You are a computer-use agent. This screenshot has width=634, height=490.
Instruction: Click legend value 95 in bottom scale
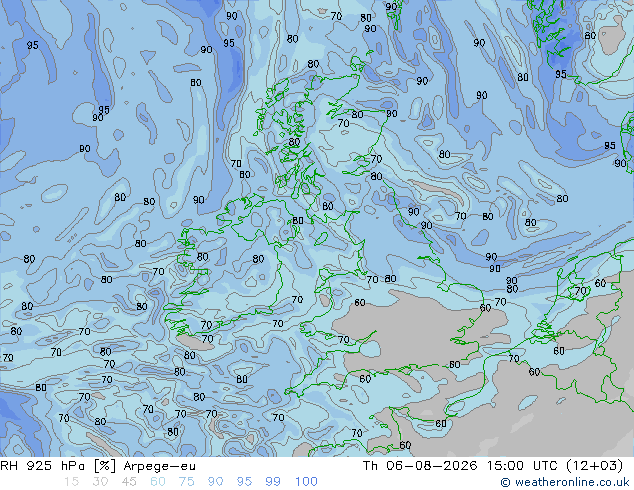pos(244,482)
